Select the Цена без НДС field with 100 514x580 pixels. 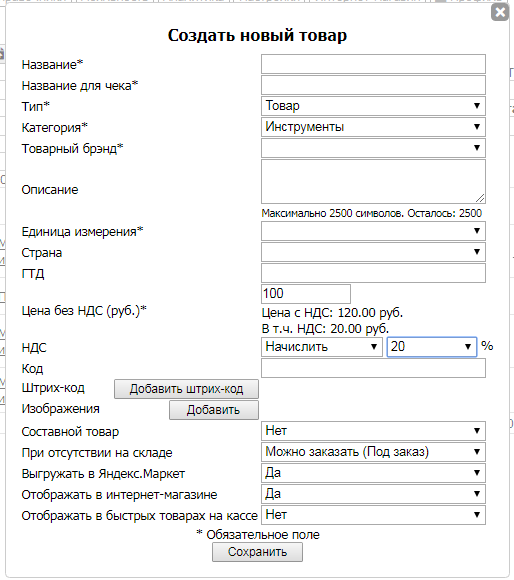306,294
